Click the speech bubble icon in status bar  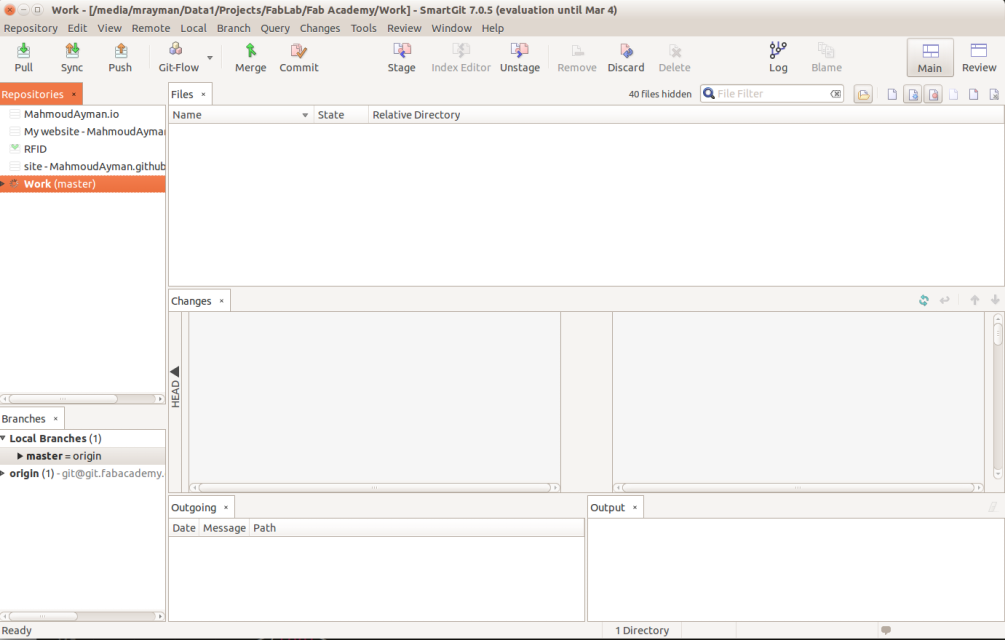click(x=886, y=630)
